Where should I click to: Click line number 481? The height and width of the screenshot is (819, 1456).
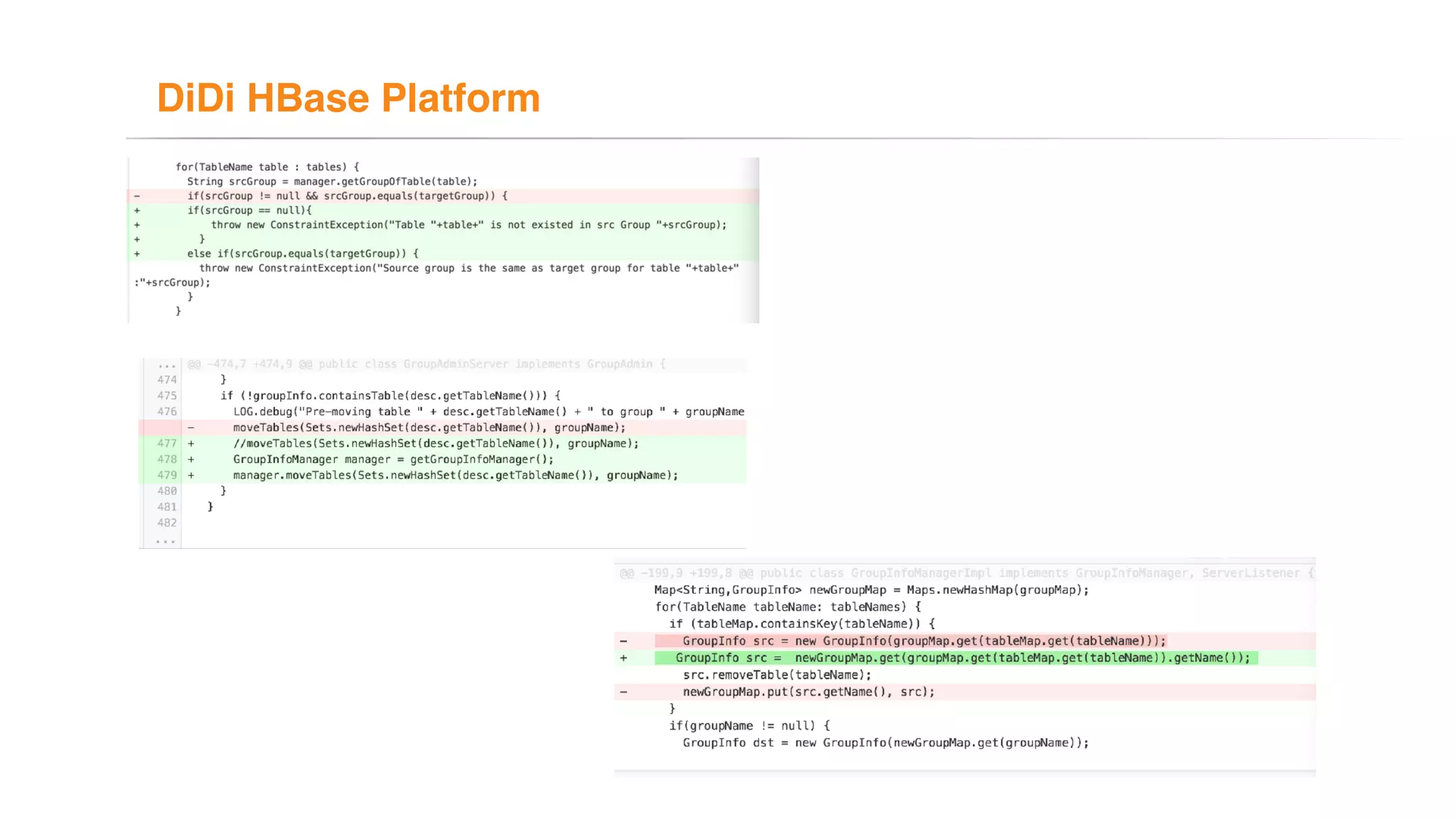(167, 507)
